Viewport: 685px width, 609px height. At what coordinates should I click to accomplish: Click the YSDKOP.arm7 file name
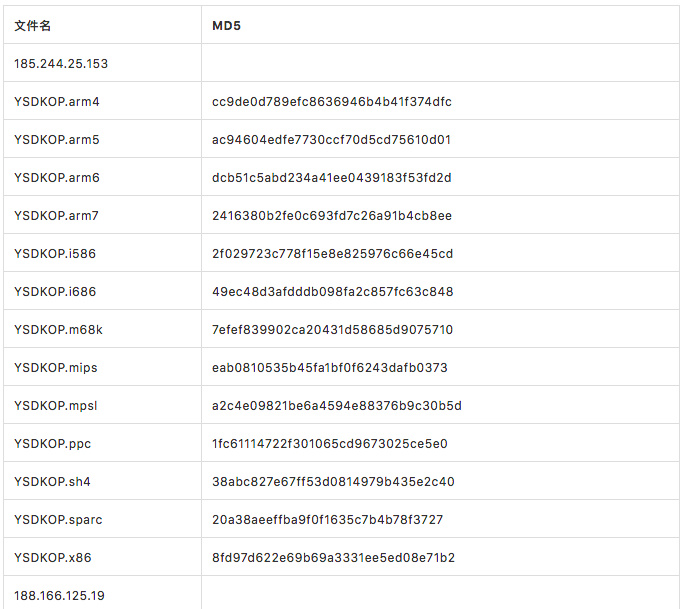coord(56,216)
